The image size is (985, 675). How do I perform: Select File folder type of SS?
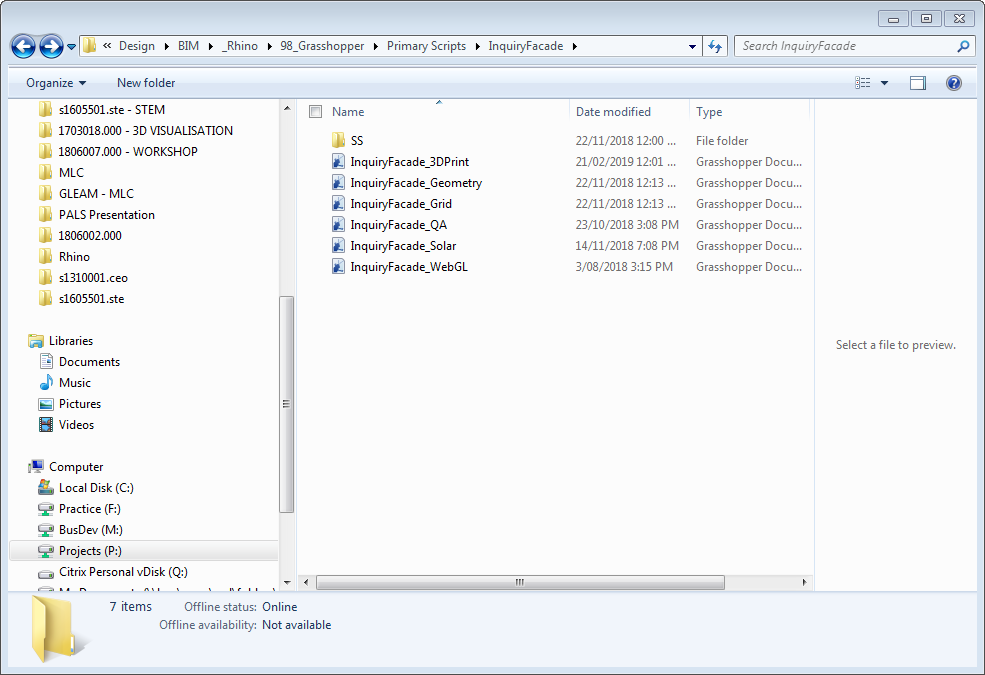click(x=722, y=141)
